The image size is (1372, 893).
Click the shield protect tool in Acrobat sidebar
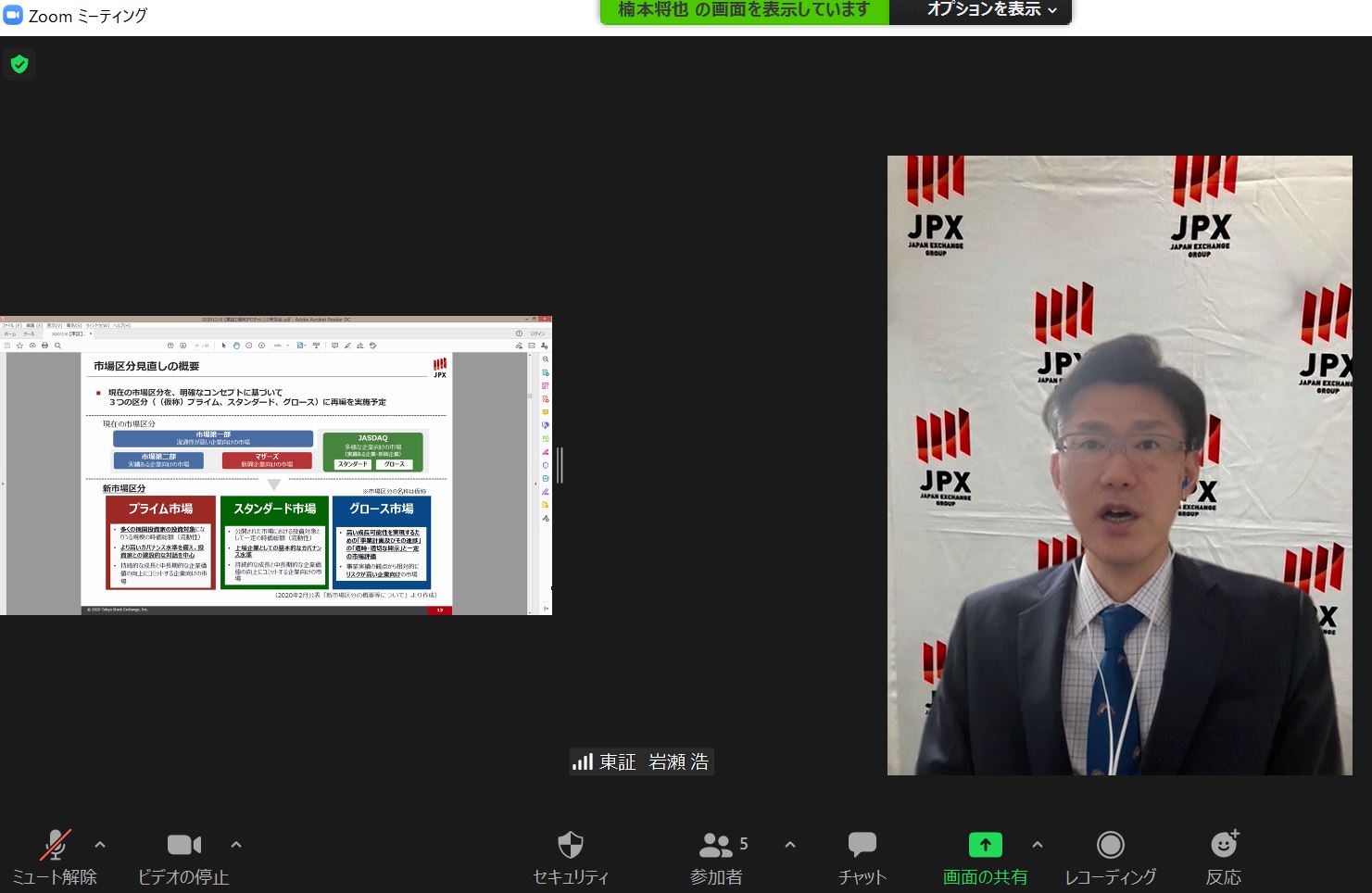[546, 466]
